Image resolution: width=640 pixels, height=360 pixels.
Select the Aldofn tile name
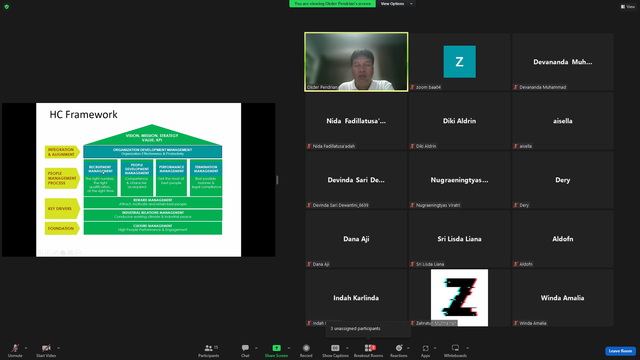click(562, 239)
